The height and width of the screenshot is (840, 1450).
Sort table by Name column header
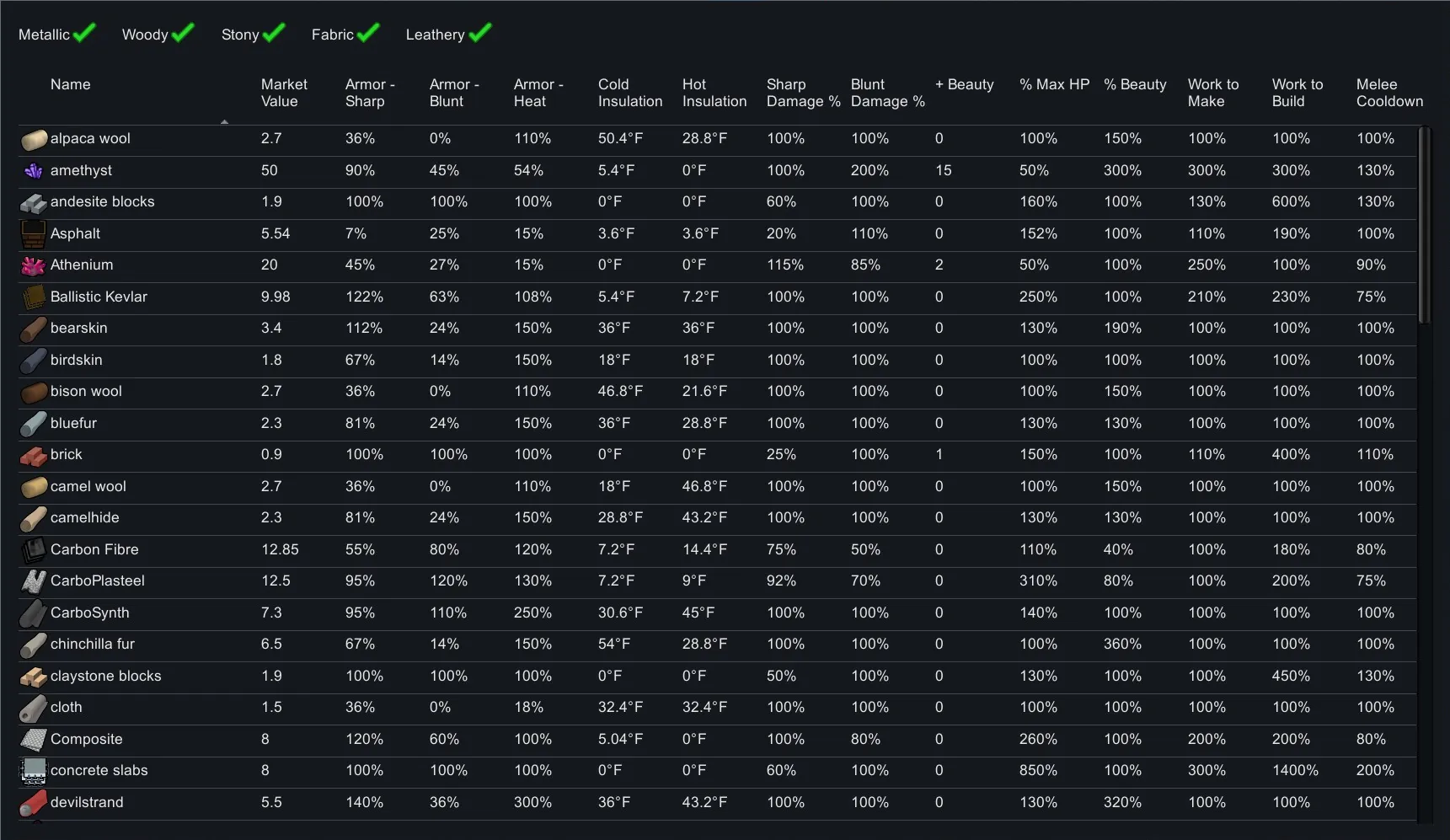click(70, 84)
